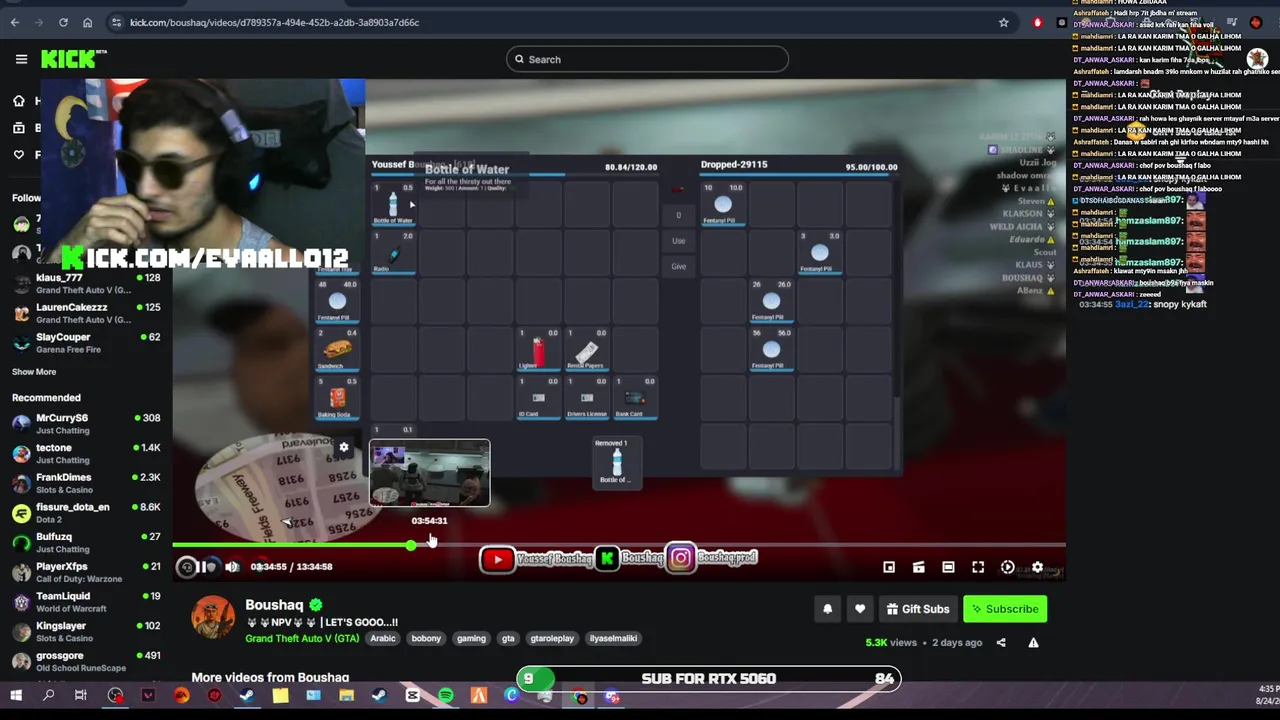Open Spotify from the taskbar
The height and width of the screenshot is (720, 1280).
pos(445,696)
